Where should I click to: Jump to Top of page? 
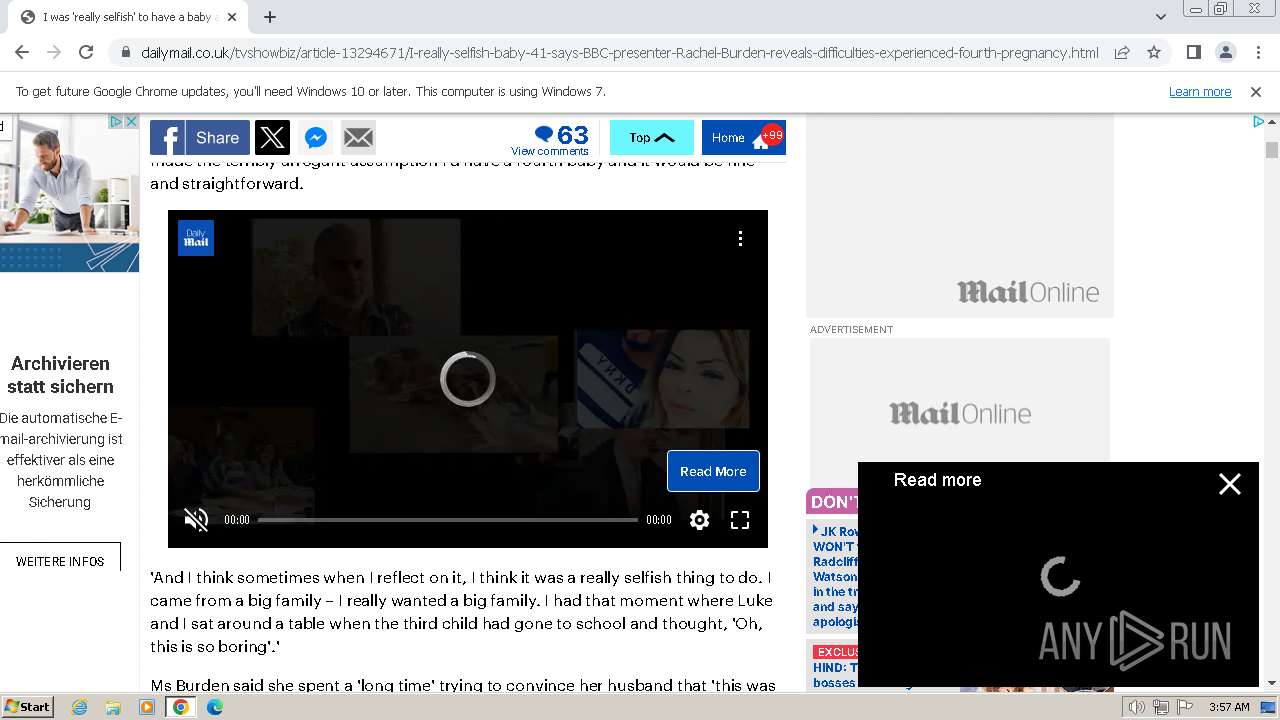(652, 138)
